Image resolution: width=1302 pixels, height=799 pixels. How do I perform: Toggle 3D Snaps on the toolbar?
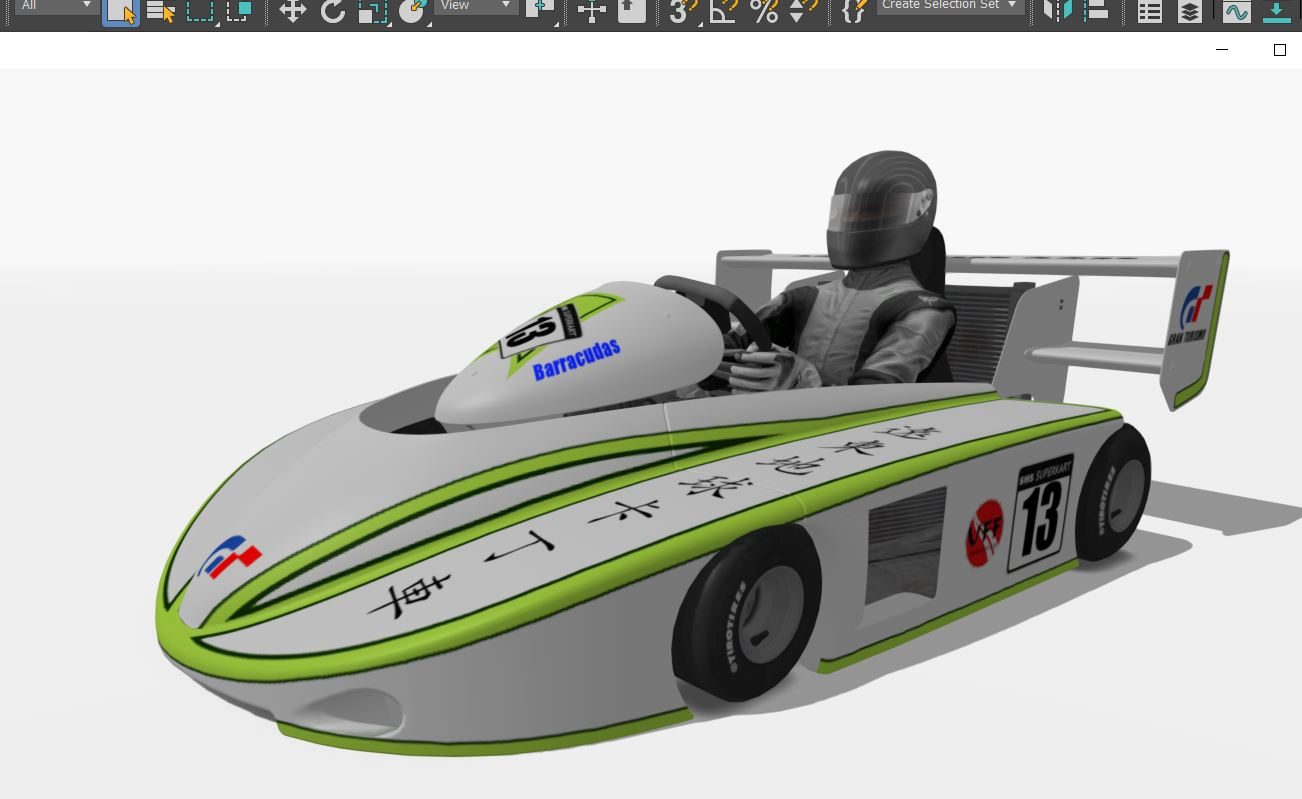tap(682, 11)
